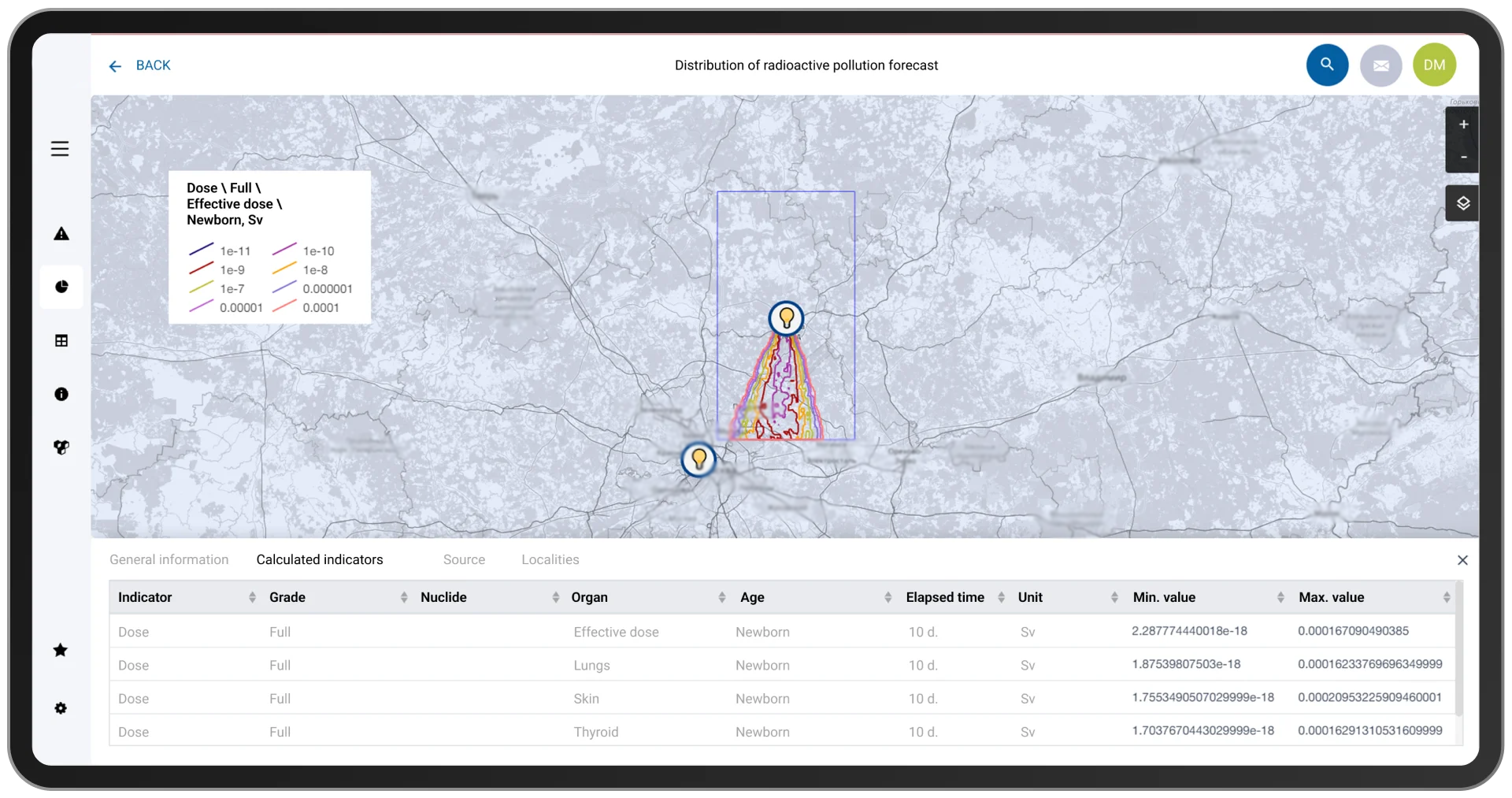Open settings gear in sidebar
This screenshot has height=798, width=1512.
[61, 708]
